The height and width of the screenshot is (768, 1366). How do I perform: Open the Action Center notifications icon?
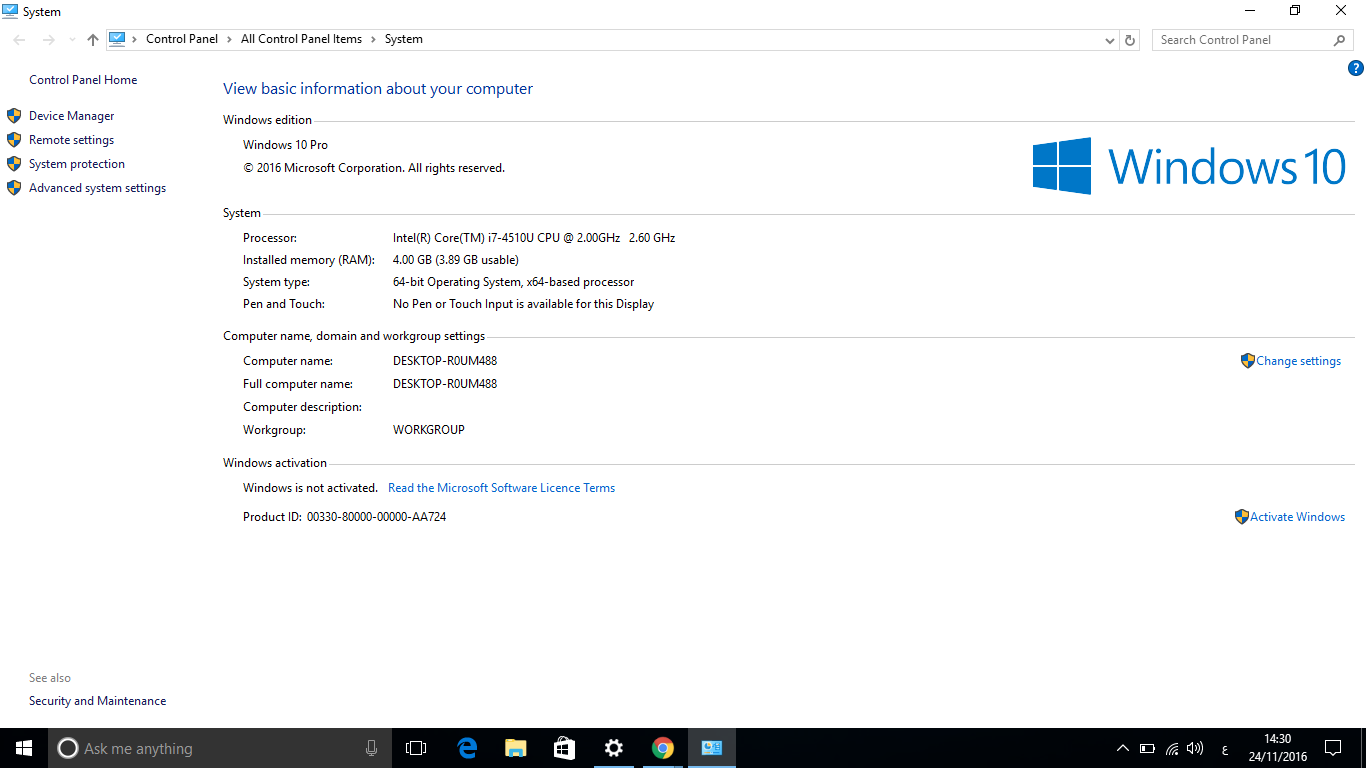point(1333,748)
